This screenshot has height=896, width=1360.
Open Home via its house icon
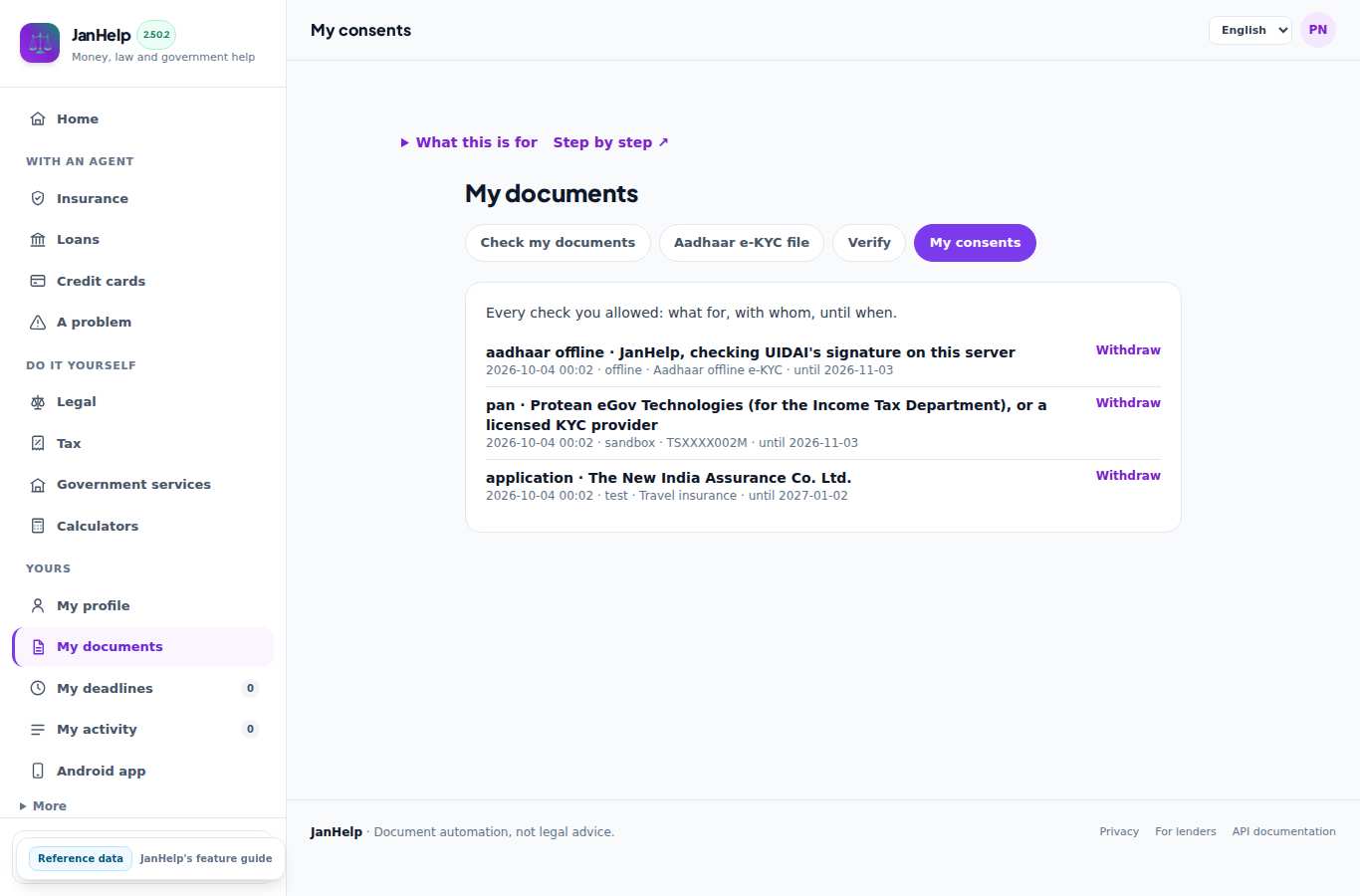tap(38, 118)
